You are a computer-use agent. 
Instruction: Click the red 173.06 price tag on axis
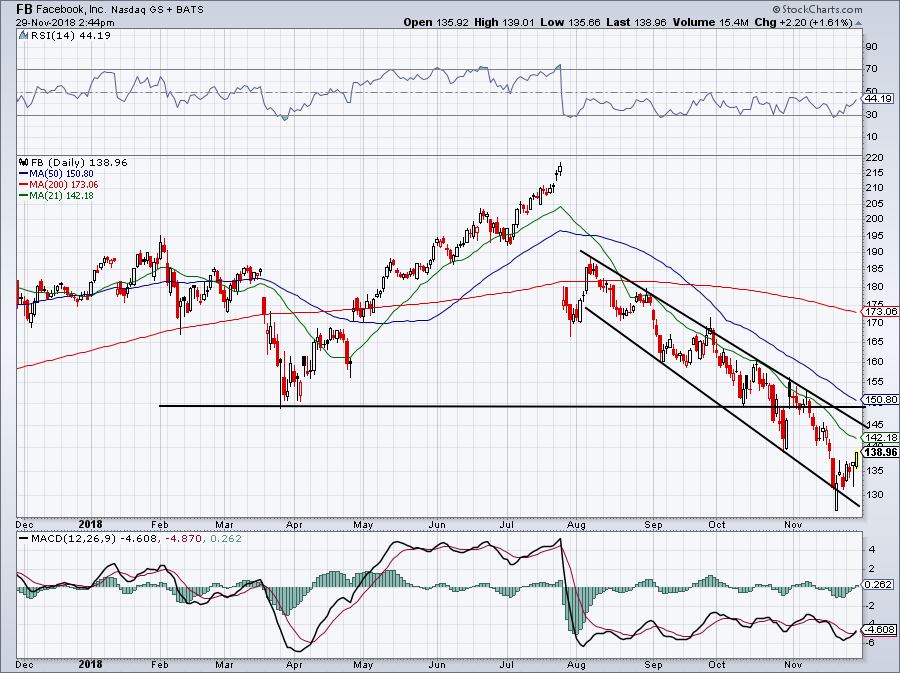click(880, 312)
